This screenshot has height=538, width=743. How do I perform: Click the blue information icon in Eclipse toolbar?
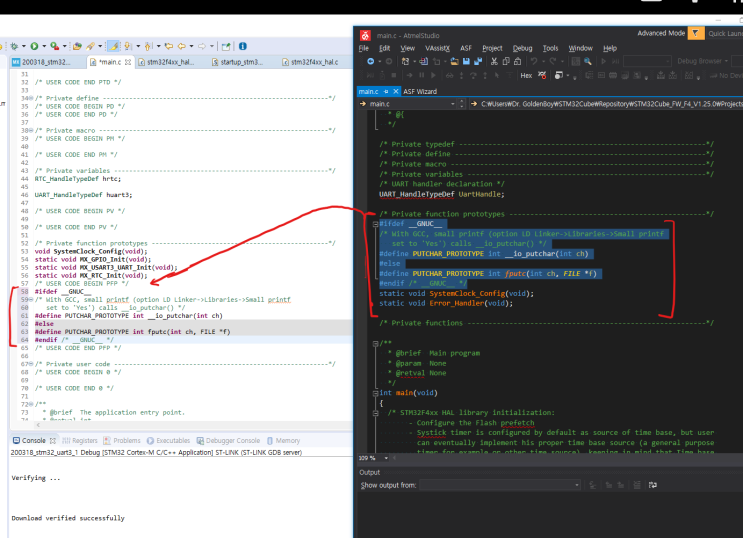click(x=243, y=46)
